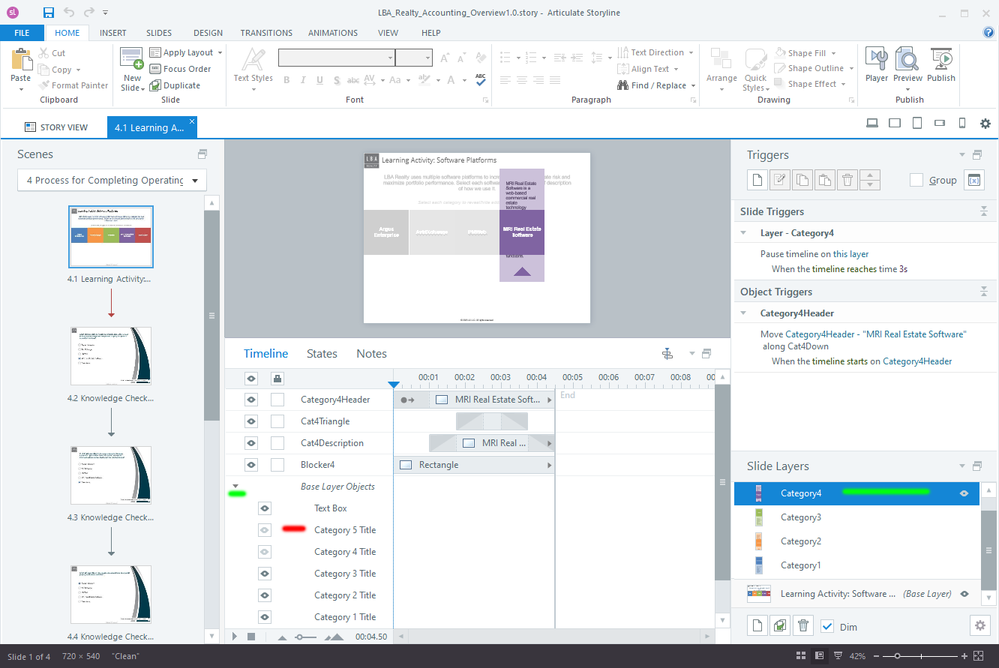This screenshot has height=668, width=999.
Task: Enable the Group checkbox in Triggers panel
Action: click(916, 181)
